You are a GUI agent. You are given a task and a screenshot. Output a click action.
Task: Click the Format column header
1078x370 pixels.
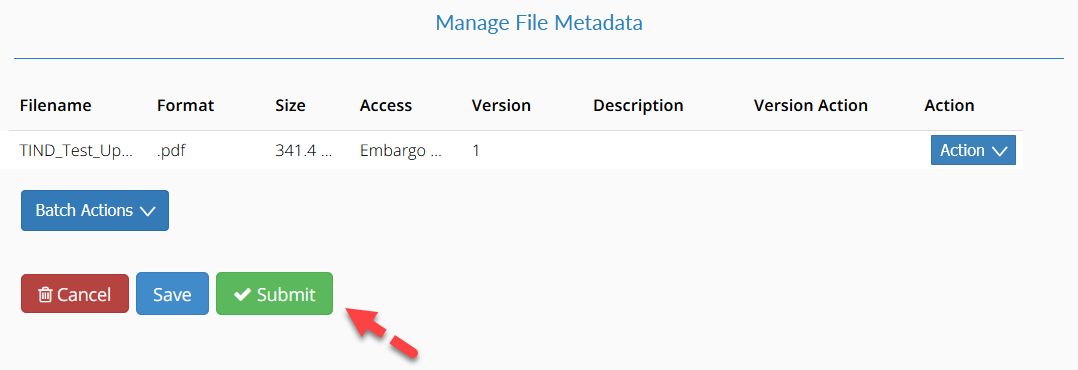pyautogui.click(x=186, y=106)
